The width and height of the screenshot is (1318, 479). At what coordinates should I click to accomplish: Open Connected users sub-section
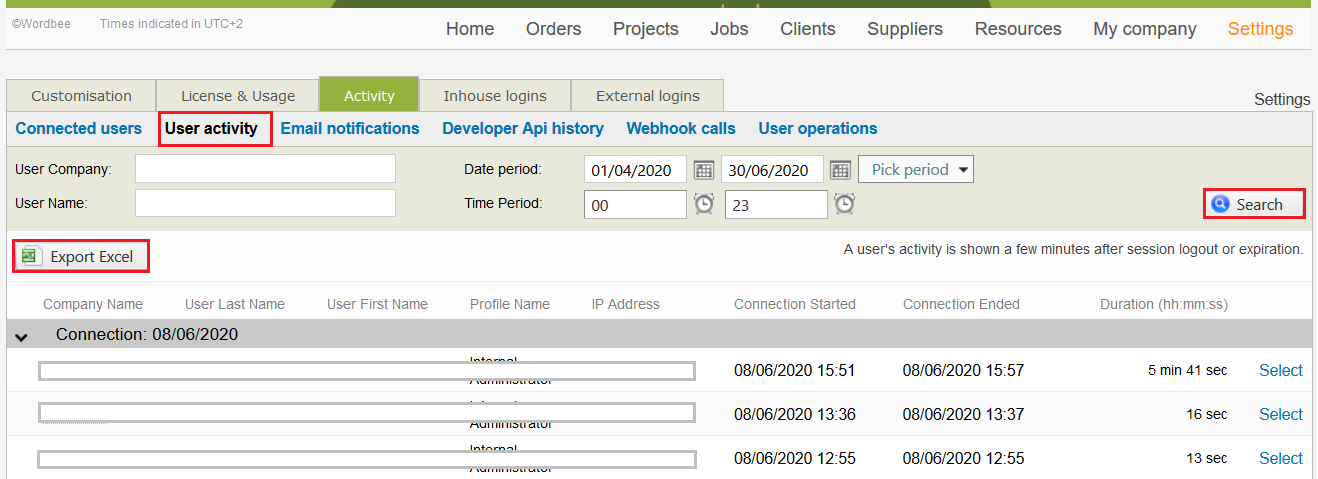click(79, 128)
